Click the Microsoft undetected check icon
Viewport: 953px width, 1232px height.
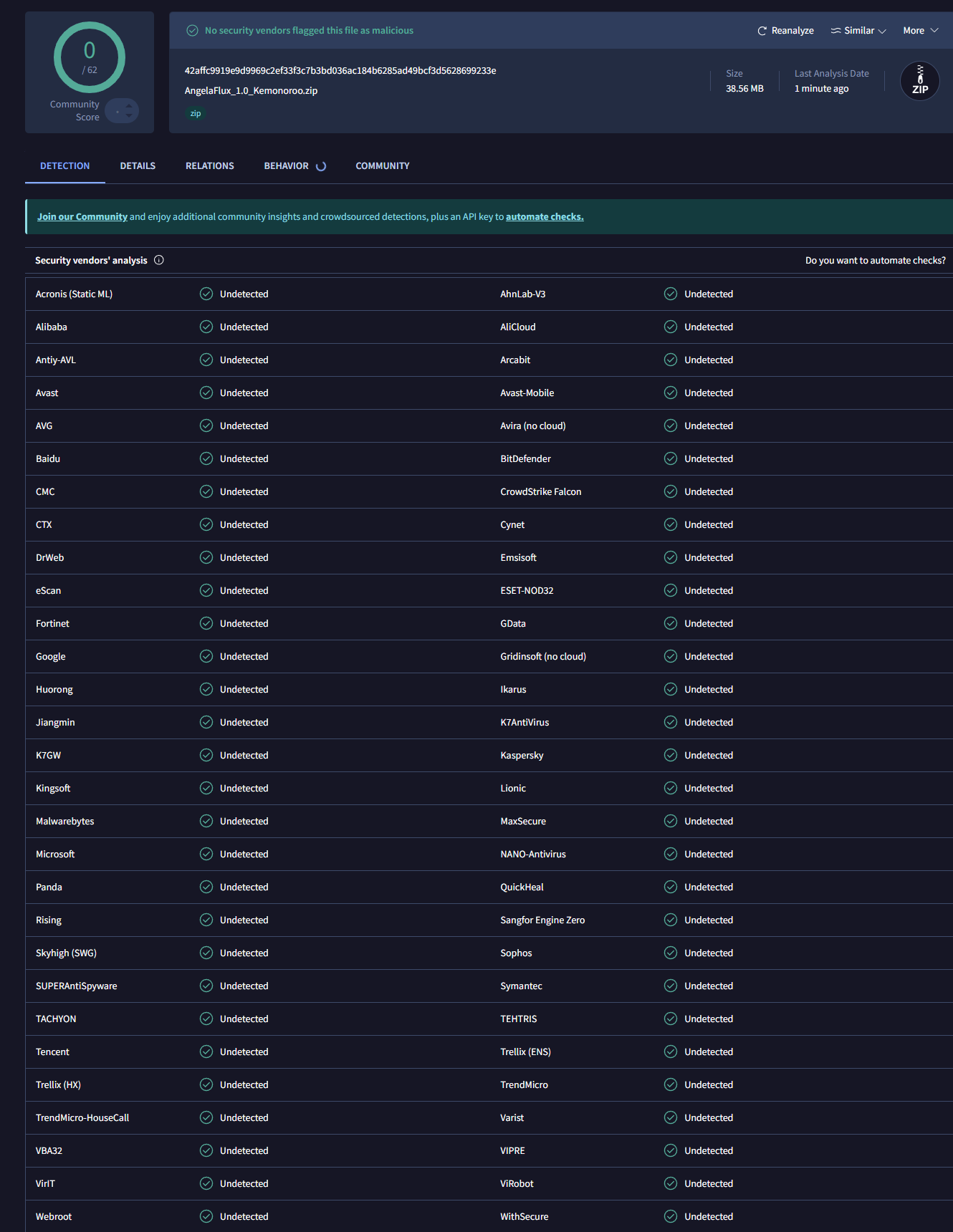point(206,854)
